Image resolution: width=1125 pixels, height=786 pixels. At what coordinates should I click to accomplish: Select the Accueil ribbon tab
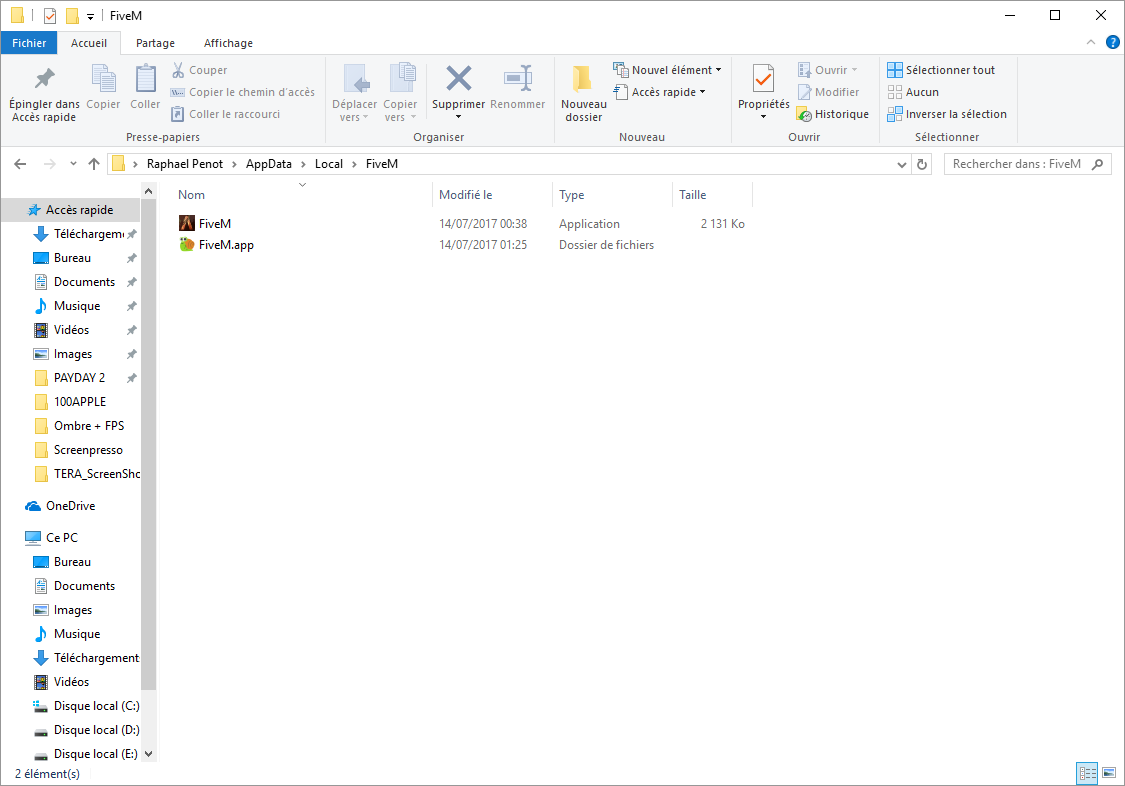[x=89, y=43]
